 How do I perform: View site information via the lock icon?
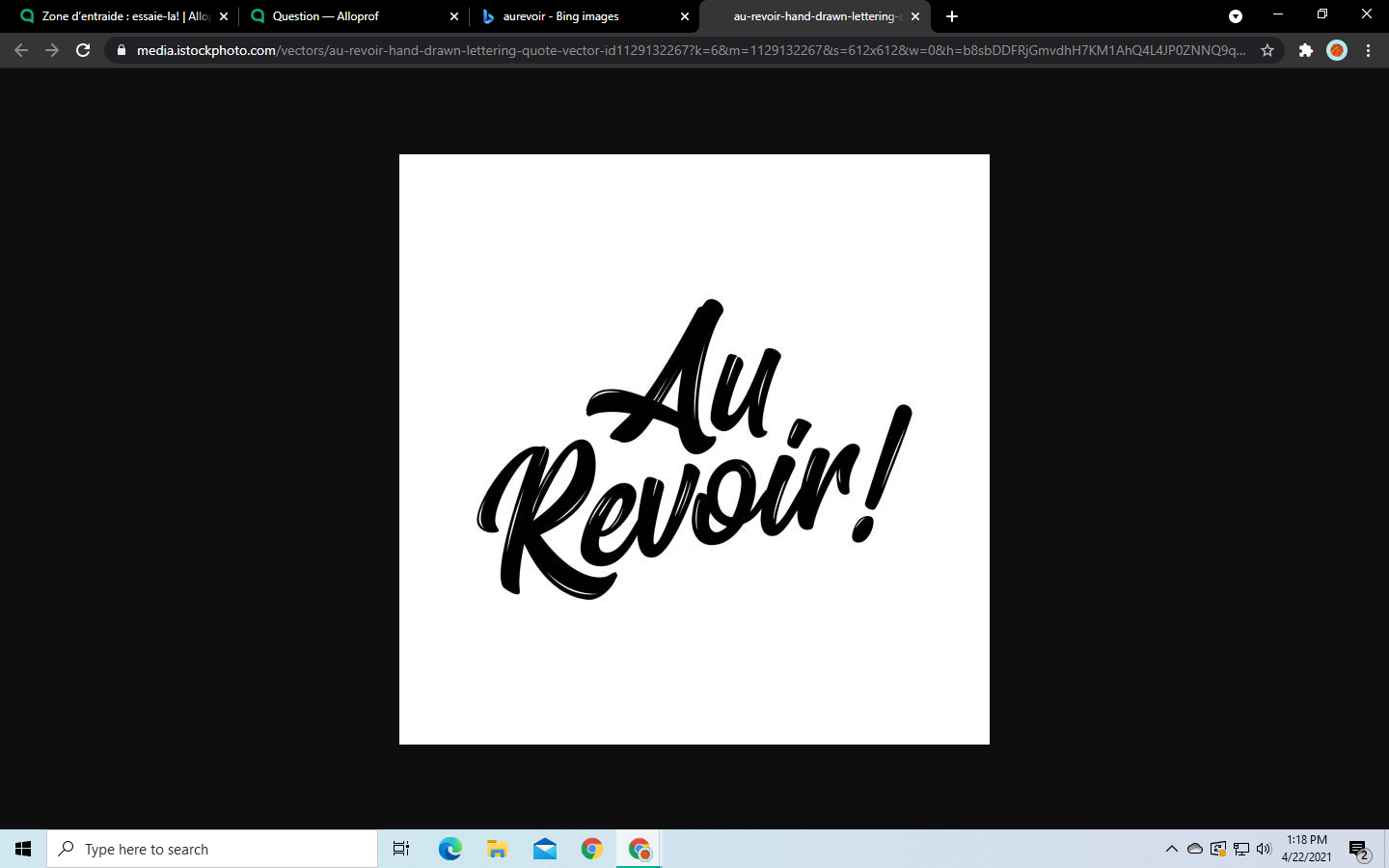click(x=121, y=50)
